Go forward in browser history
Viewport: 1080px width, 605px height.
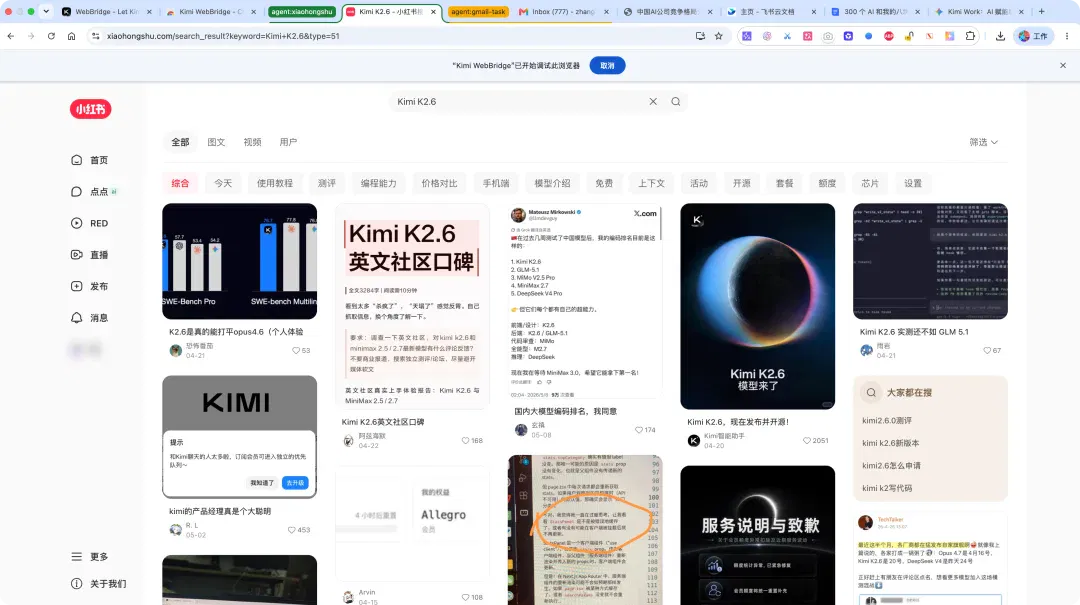tap(31, 36)
